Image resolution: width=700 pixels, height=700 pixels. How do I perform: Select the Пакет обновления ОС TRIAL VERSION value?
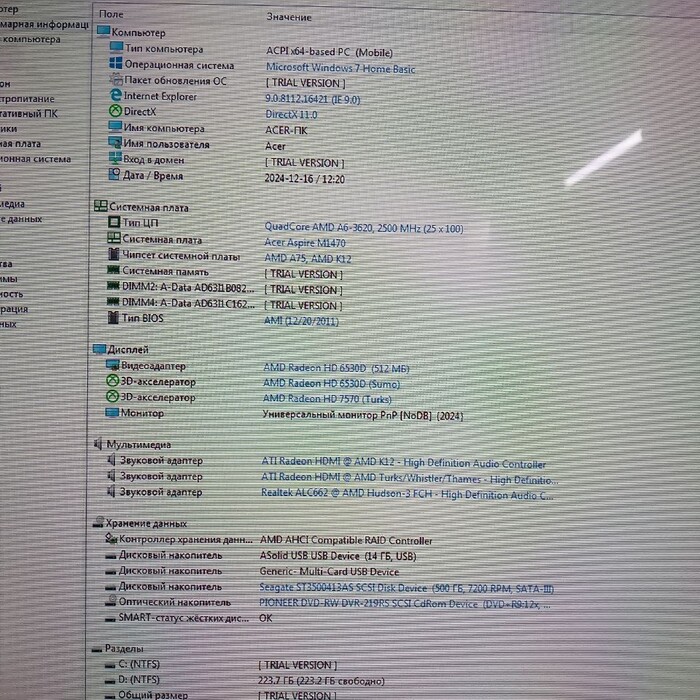[306, 83]
